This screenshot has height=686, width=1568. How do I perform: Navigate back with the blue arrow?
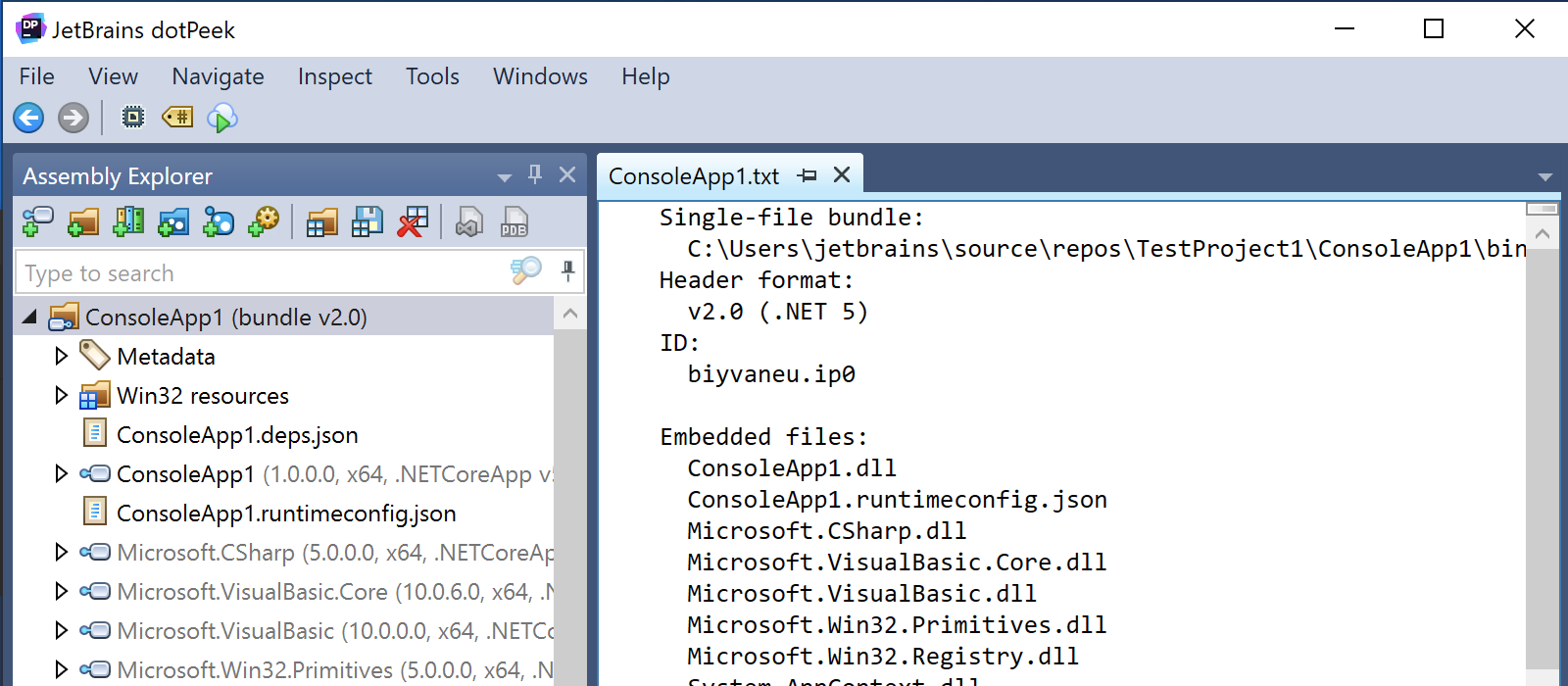pos(28,118)
